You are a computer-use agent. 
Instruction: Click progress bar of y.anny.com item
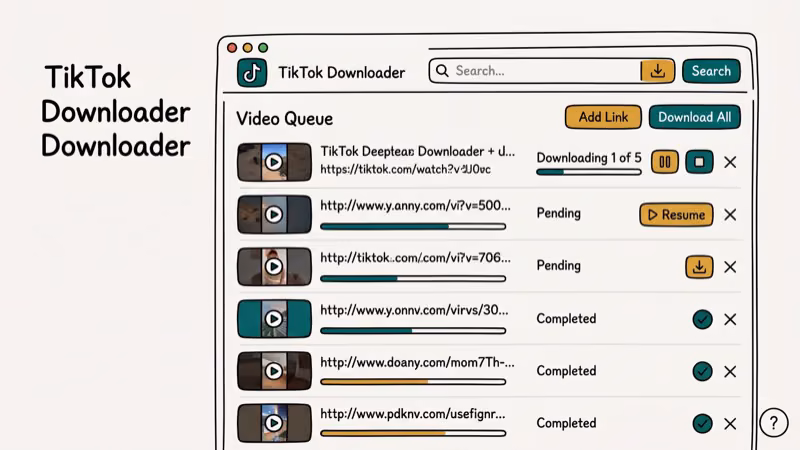(413, 227)
